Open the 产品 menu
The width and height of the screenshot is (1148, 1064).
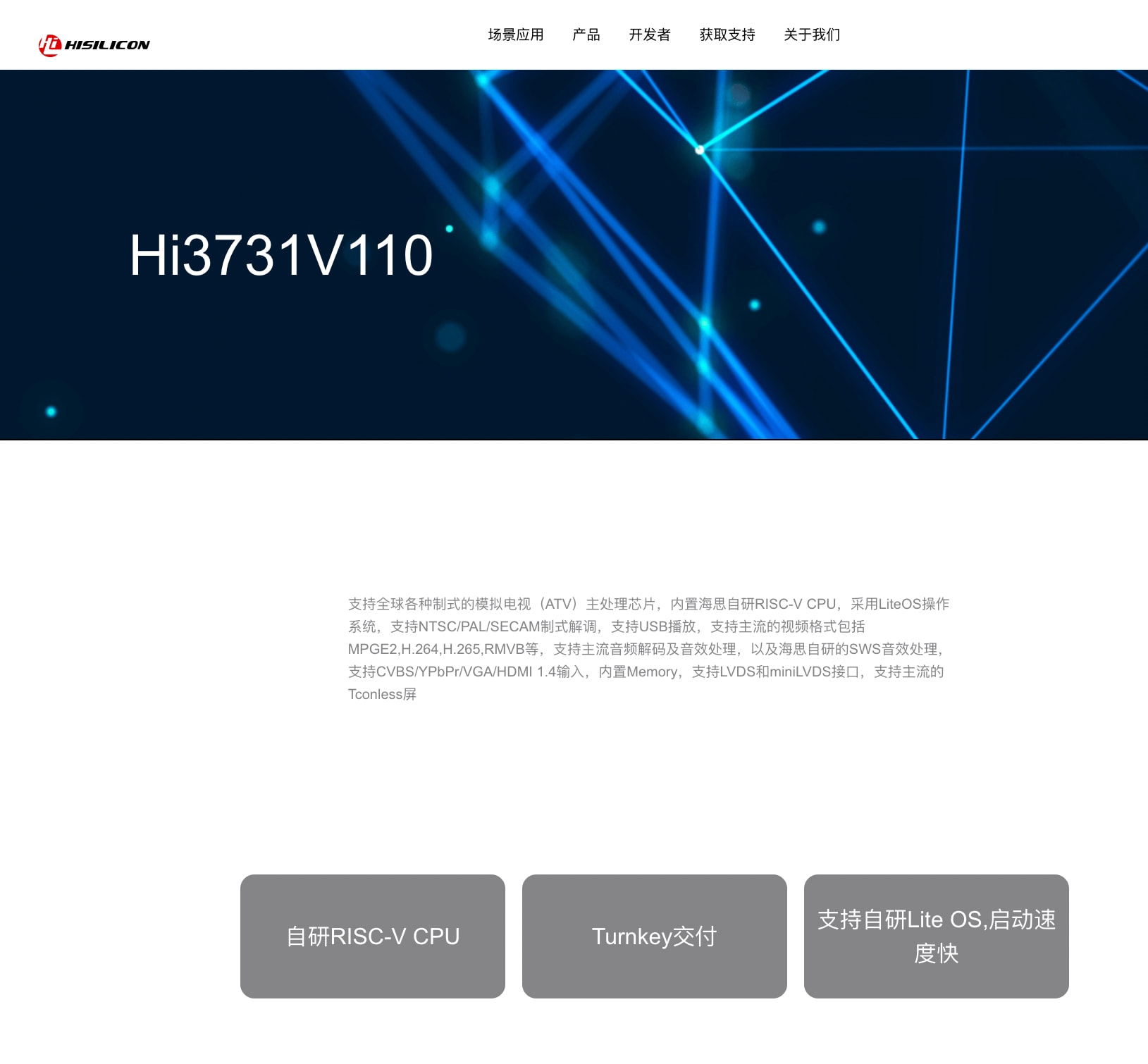click(x=586, y=35)
